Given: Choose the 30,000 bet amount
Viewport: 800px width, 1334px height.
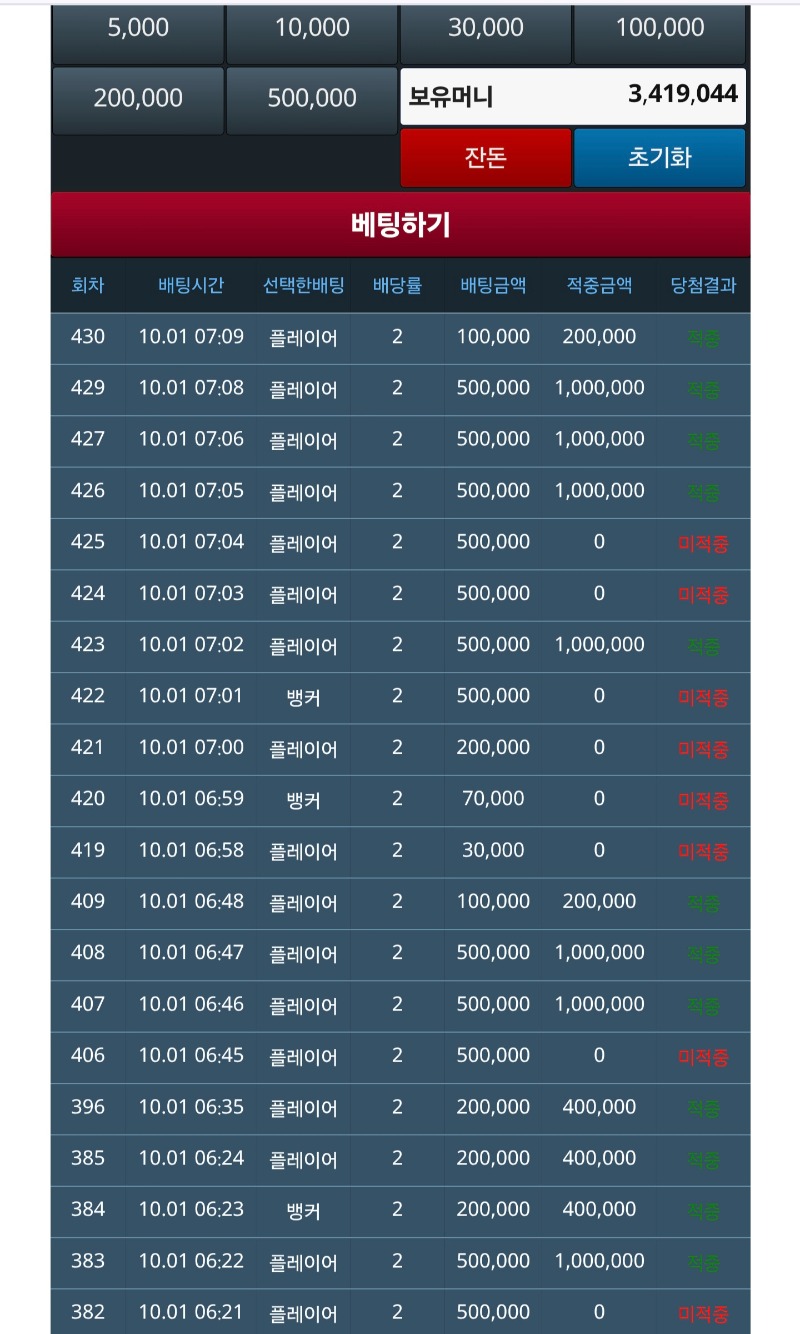Looking at the screenshot, I should pyautogui.click(x=486, y=30).
